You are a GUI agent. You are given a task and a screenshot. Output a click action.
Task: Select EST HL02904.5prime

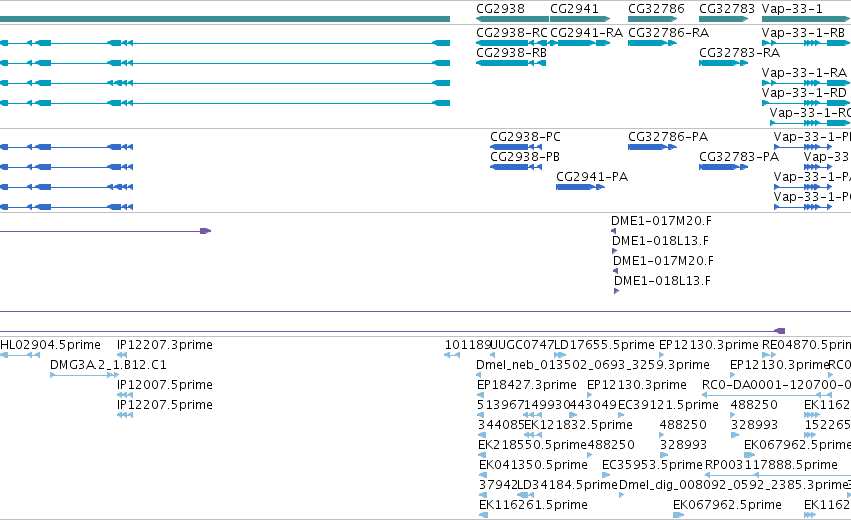(x=50, y=345)
